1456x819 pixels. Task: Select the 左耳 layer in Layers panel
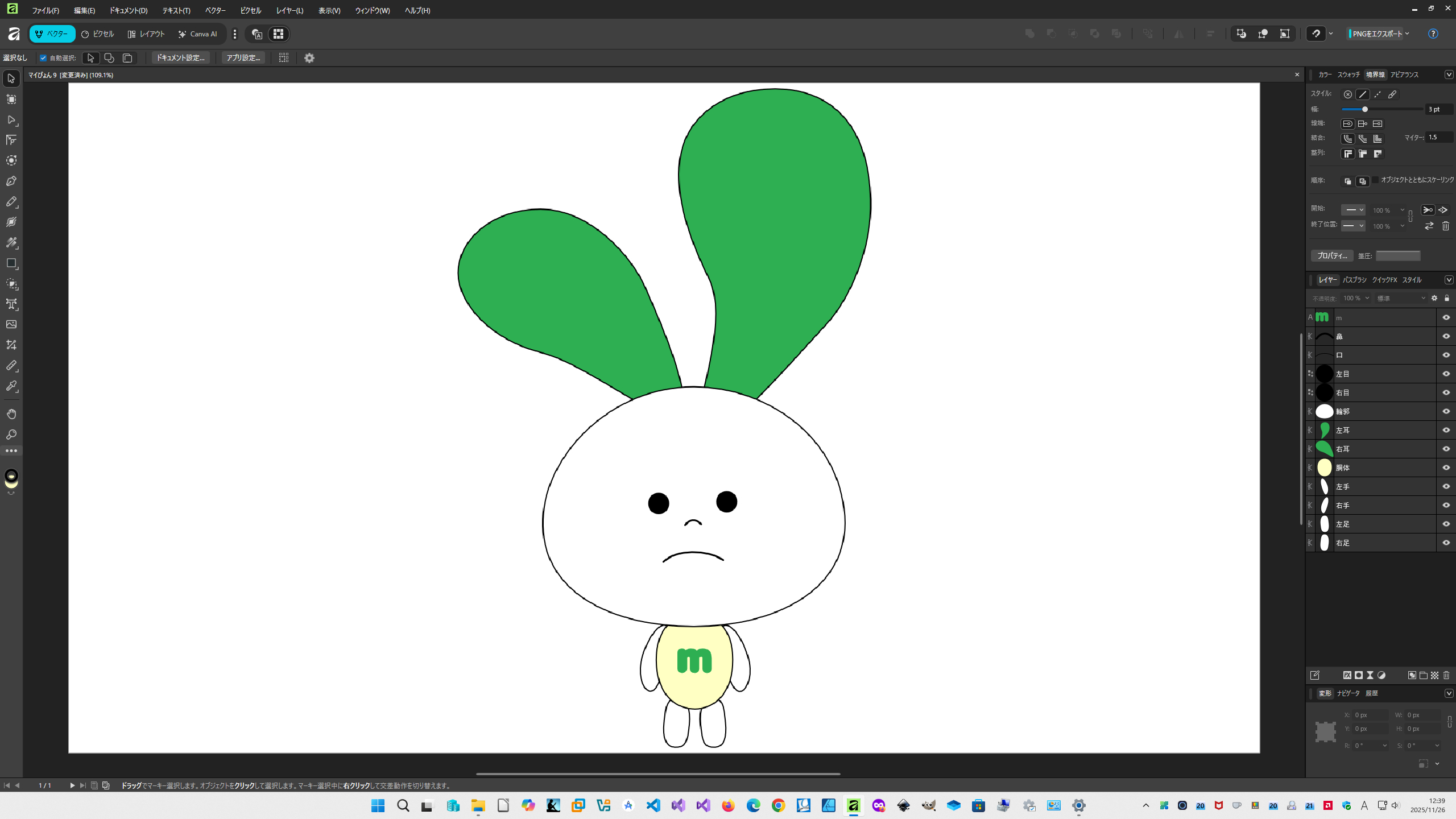click(x=1382, y=430)
